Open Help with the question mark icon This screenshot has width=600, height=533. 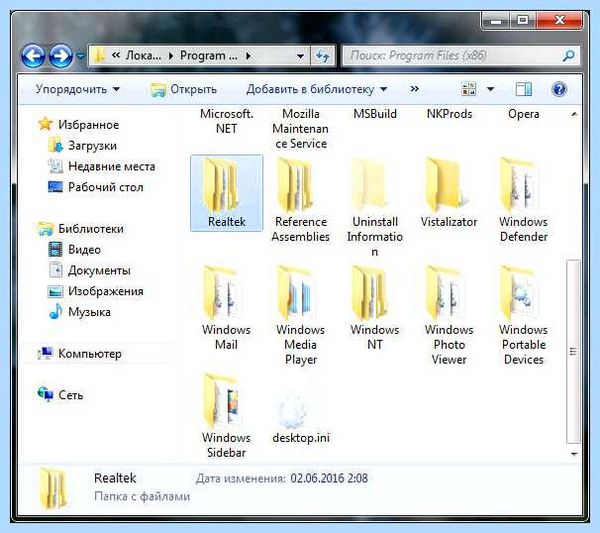(559, 89)
